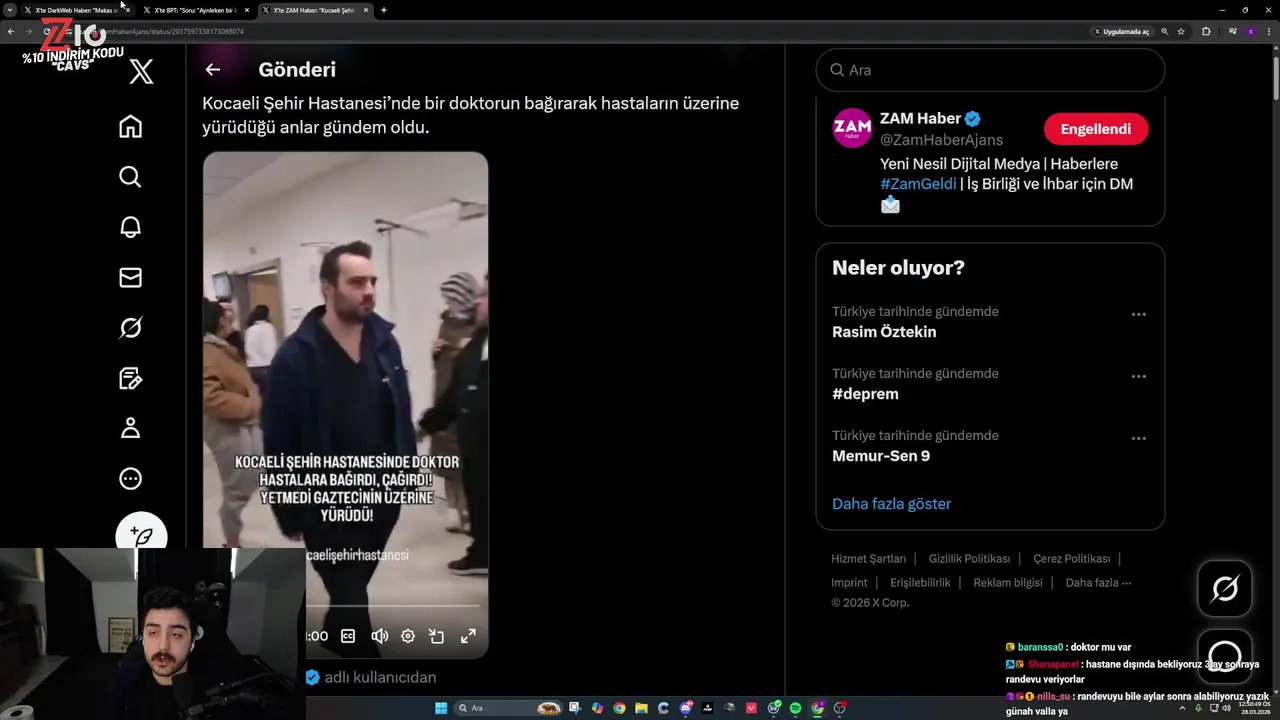Open Gizlilik Politikası footer link
Screen dimensions: 1280x720
969,558
